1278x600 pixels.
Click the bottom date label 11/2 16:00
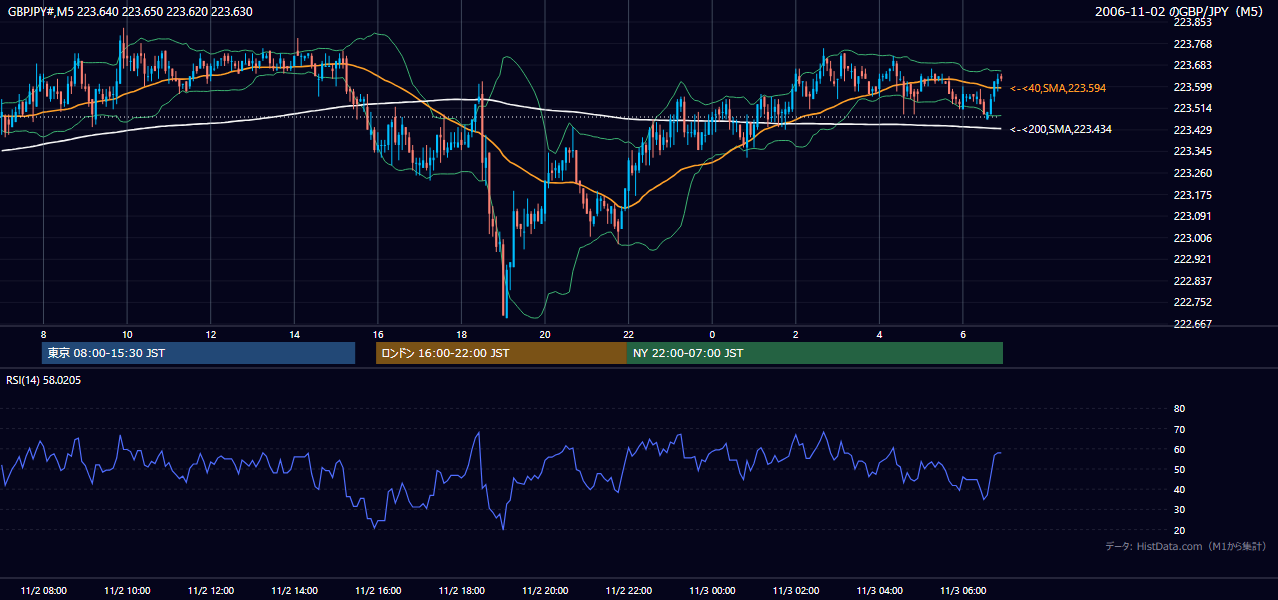click(x=378, y=591)
